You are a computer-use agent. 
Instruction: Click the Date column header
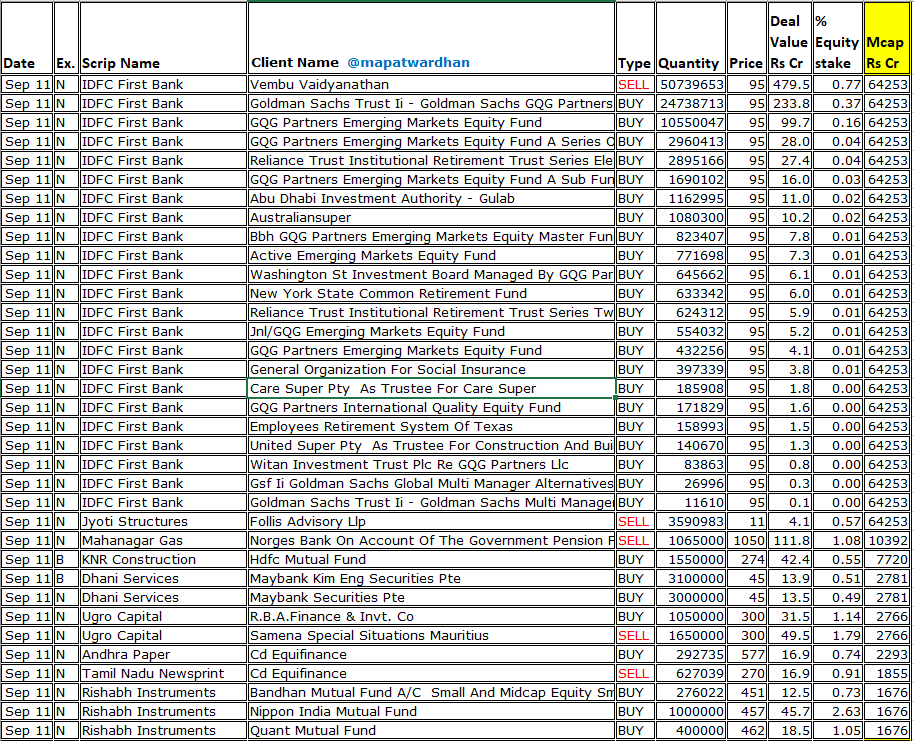coord(27,38)
